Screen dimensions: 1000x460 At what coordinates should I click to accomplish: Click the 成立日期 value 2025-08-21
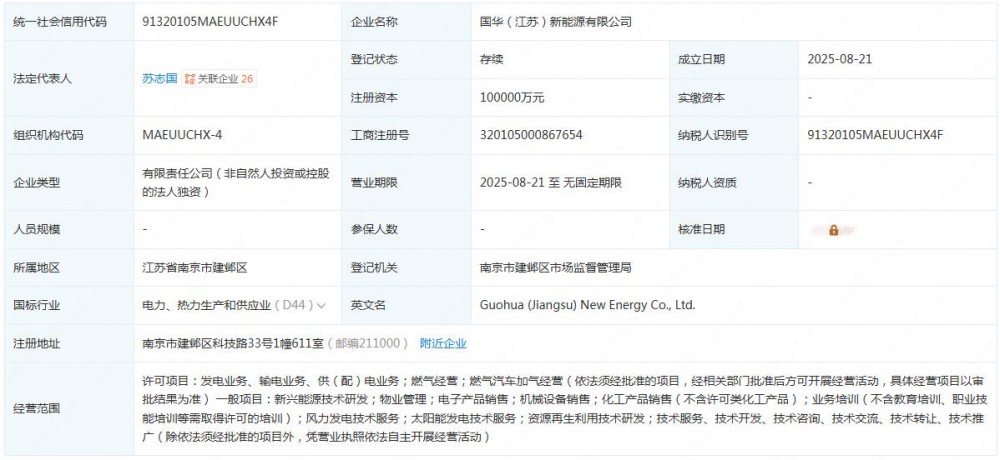click(839, 60)
